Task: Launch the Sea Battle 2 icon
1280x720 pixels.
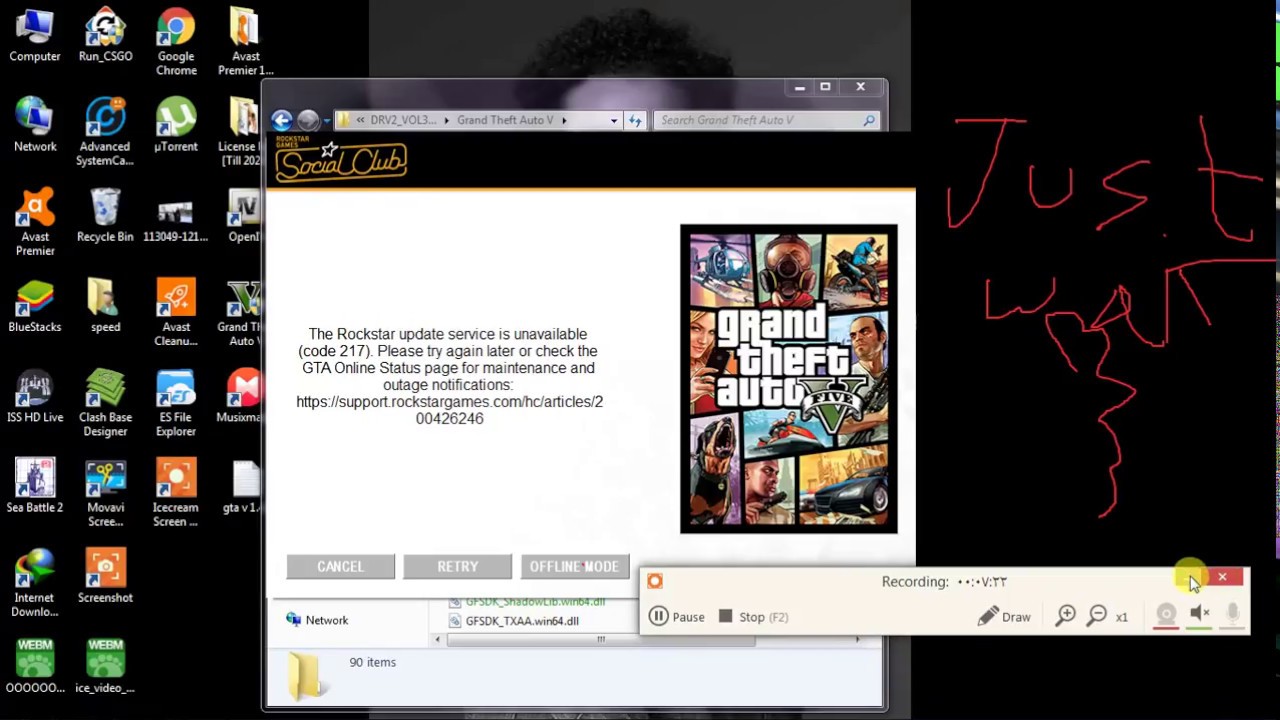Action: click(x=35, y=485)
